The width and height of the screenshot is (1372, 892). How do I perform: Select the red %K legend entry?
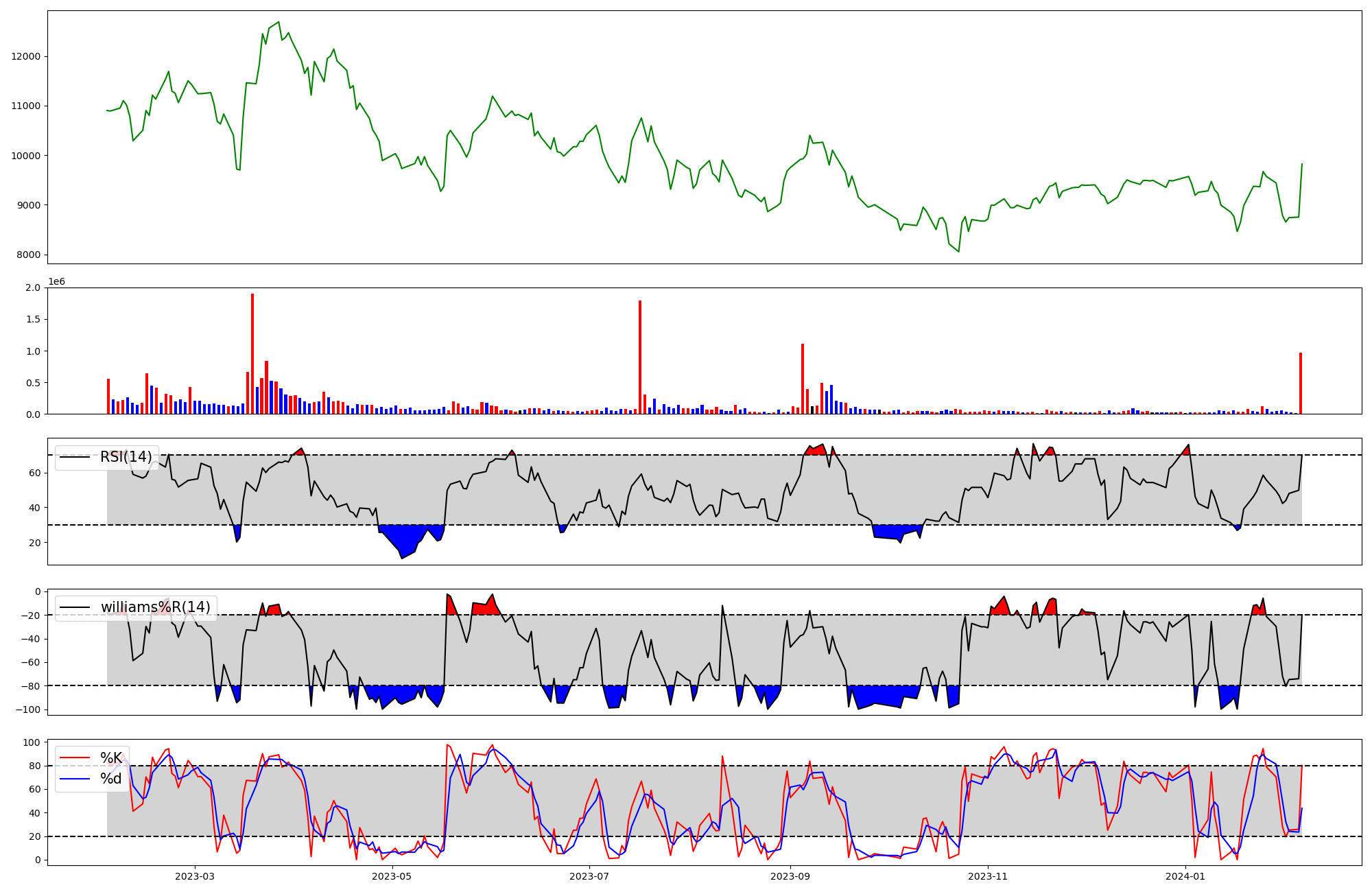110,758
